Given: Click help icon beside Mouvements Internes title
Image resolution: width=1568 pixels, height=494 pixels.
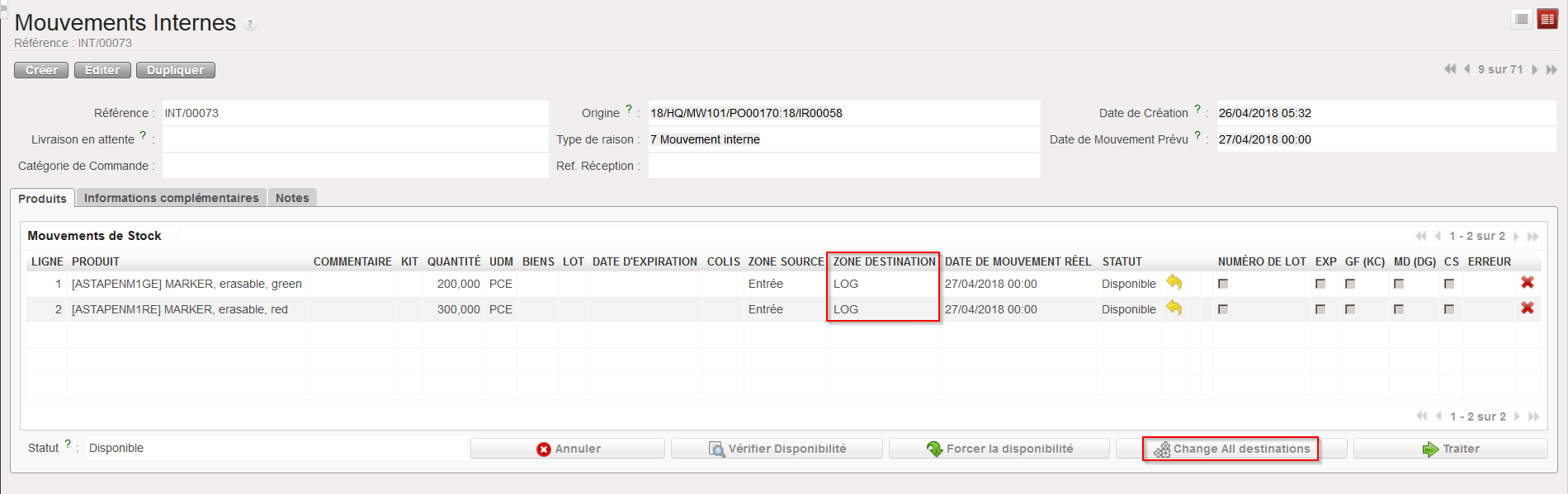Looking at the screenshot, I should (x=250, y=25).
